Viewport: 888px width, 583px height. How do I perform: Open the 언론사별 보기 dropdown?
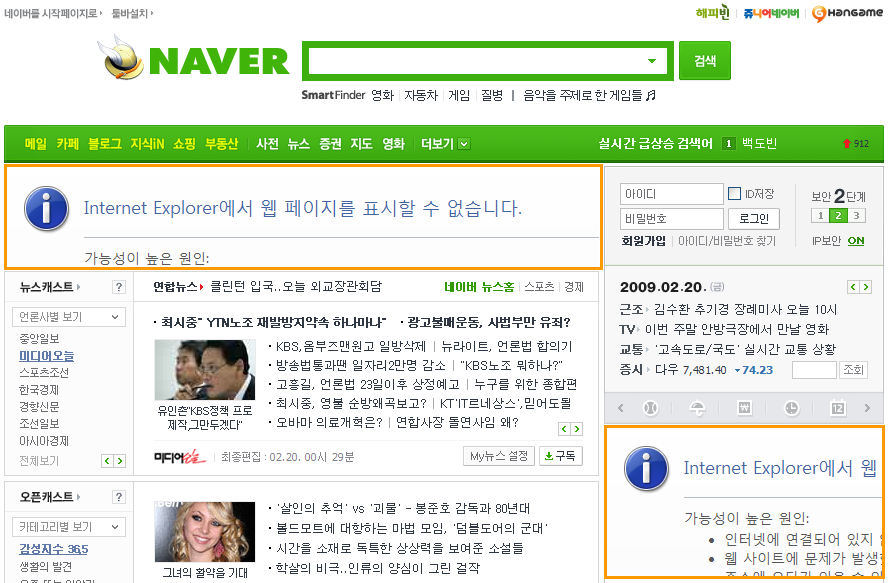(69, 317)
